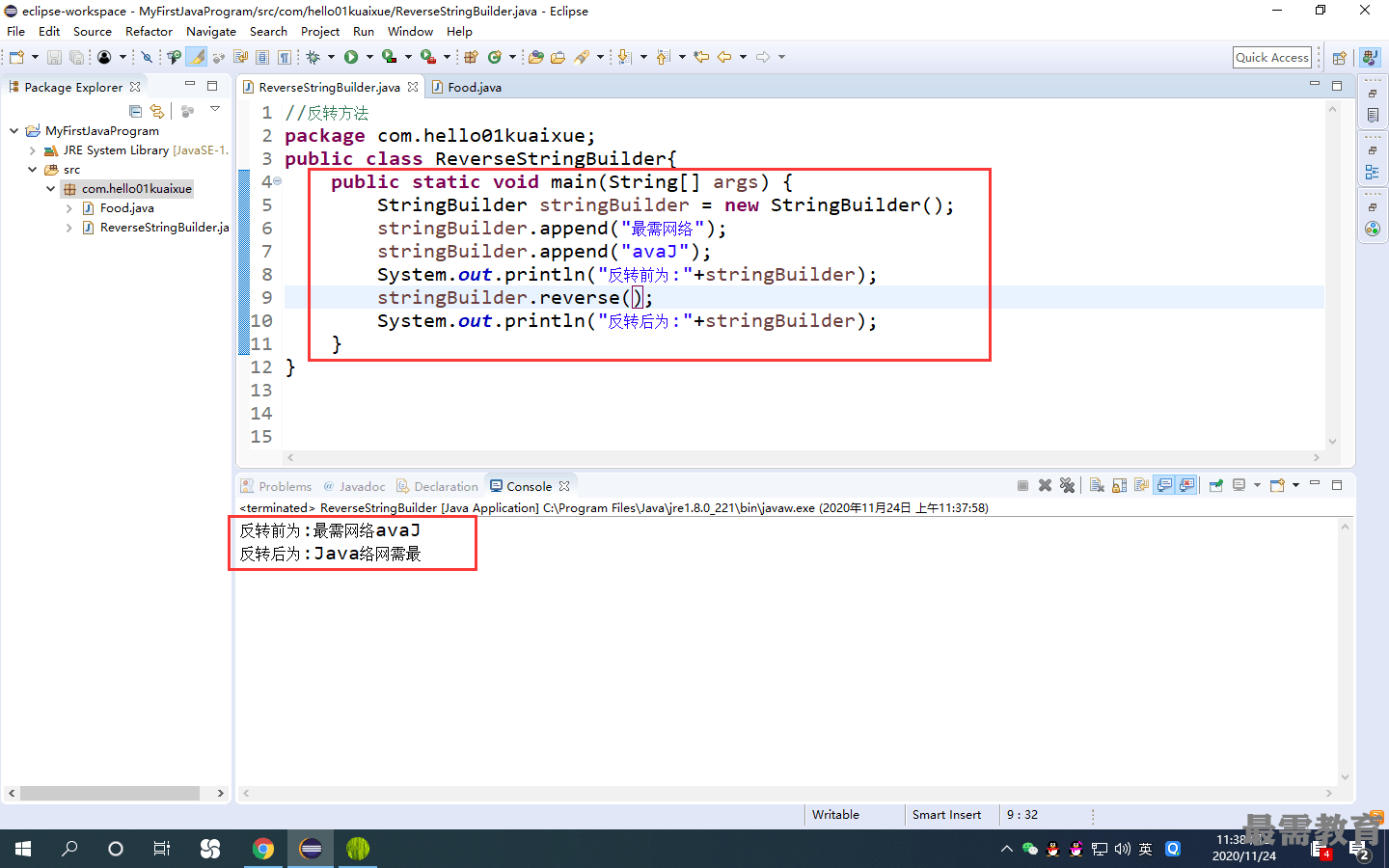Click the Debug bug icon
The width and height of the screenshot is (1389, 868).
click(x=313, y=57)
